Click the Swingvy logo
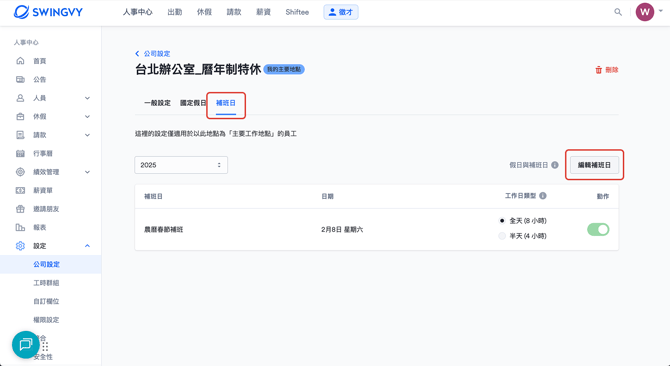This screenshot has width=670, height=366. coord(48,12)
